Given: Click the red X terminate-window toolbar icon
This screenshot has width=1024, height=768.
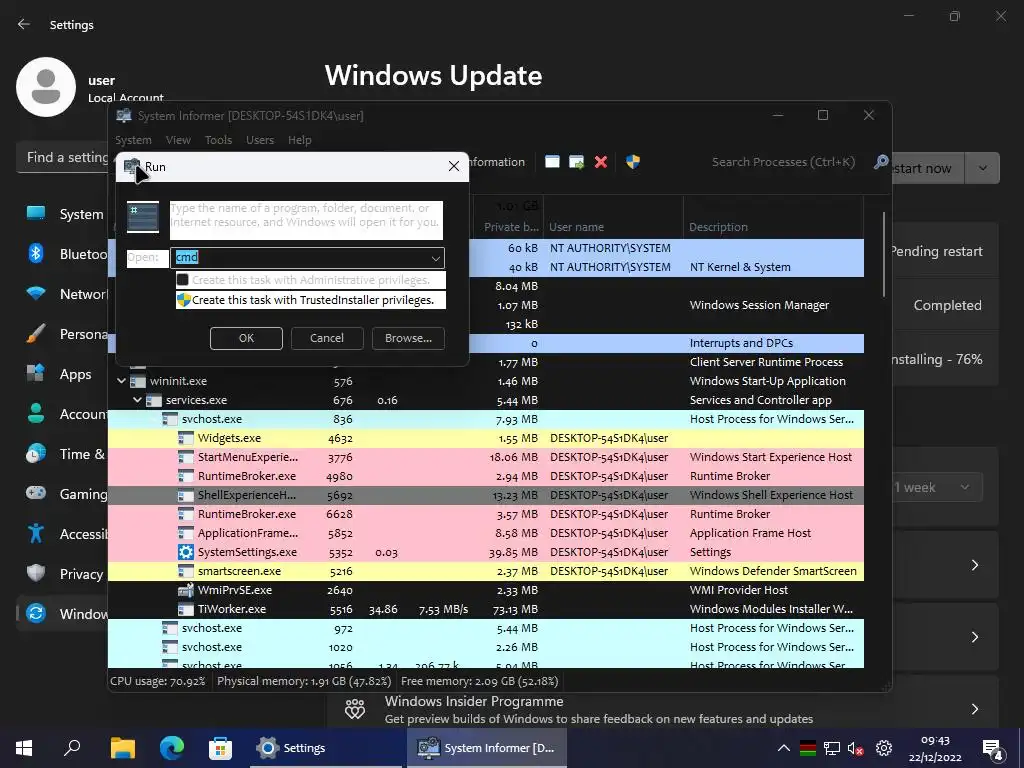Looking at the screenshot, I should coord(601,162).
